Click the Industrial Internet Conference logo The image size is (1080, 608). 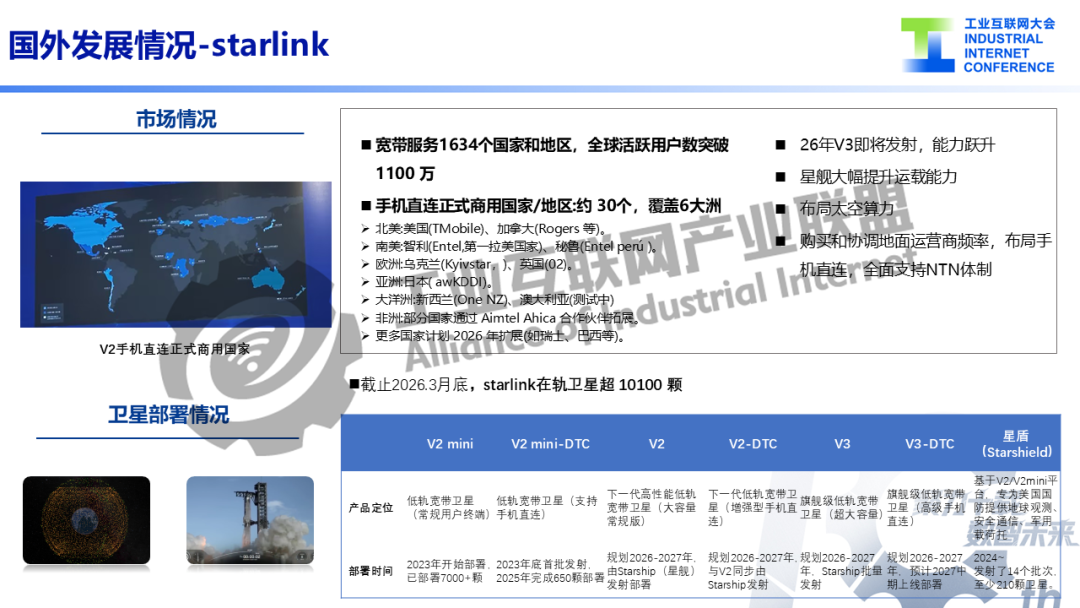pyautogui.click(x=978, y=45)
